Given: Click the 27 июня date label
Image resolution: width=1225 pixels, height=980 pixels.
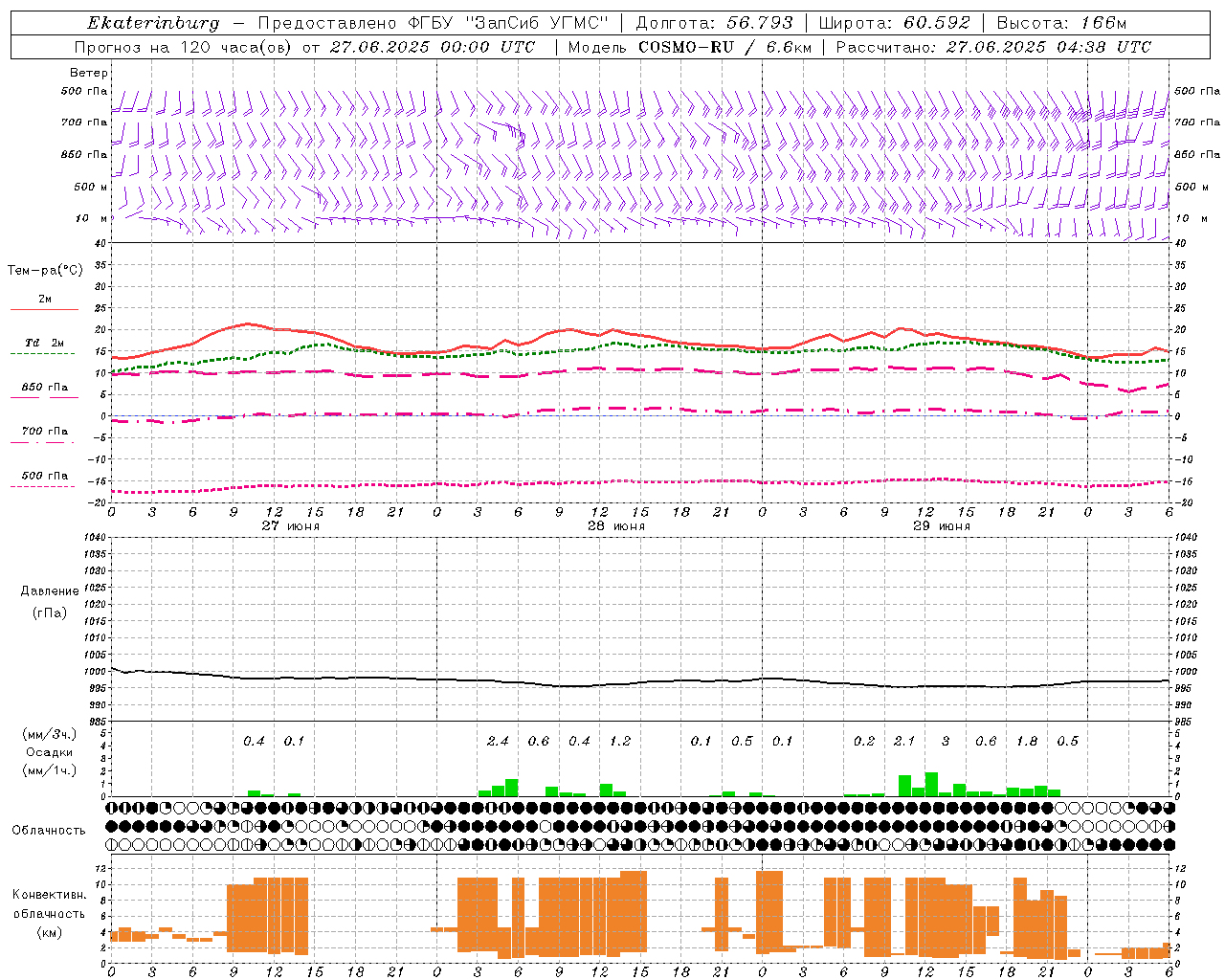Looking at the screenshot, I should (291, 526).
